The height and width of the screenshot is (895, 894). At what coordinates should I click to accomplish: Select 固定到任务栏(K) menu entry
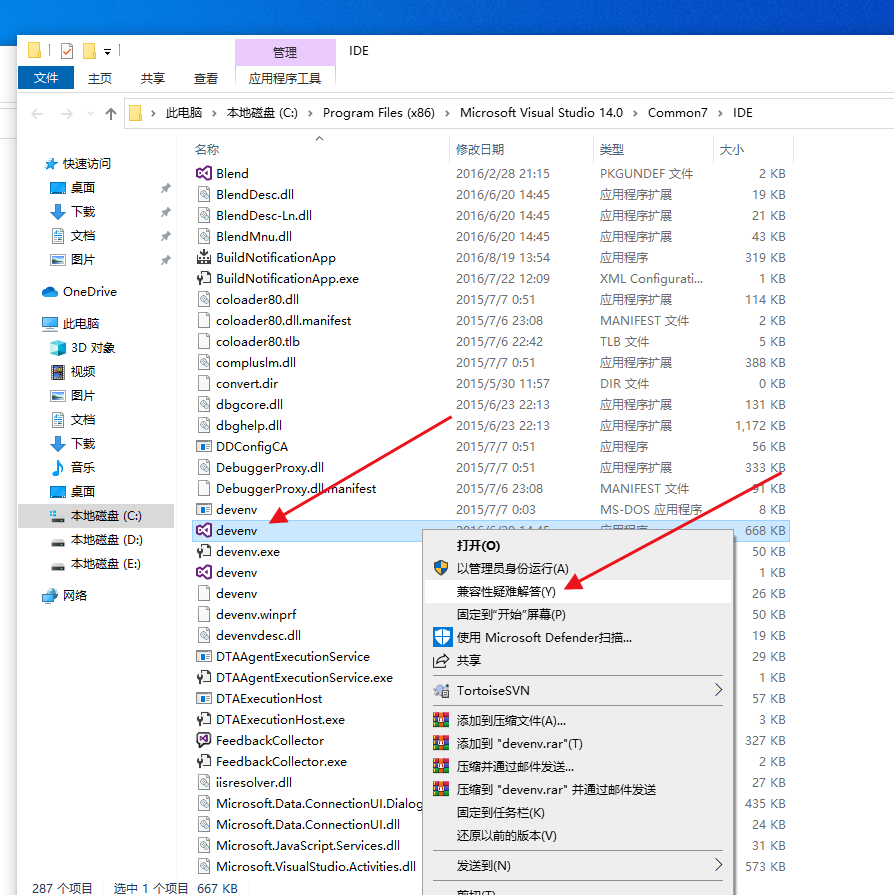tap(578, 812)
